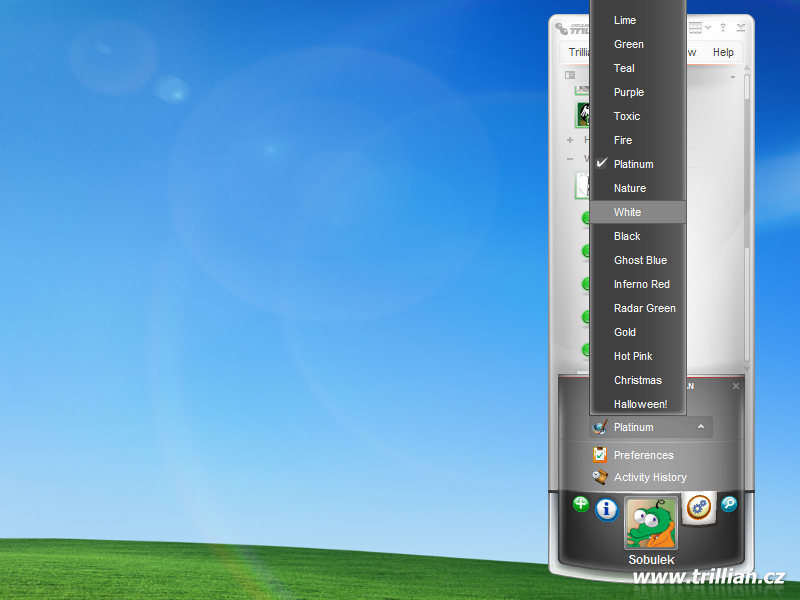Viewport: 800px width, 600px height.
Task: Apply the Toxic theme
Action: point(637,116)
